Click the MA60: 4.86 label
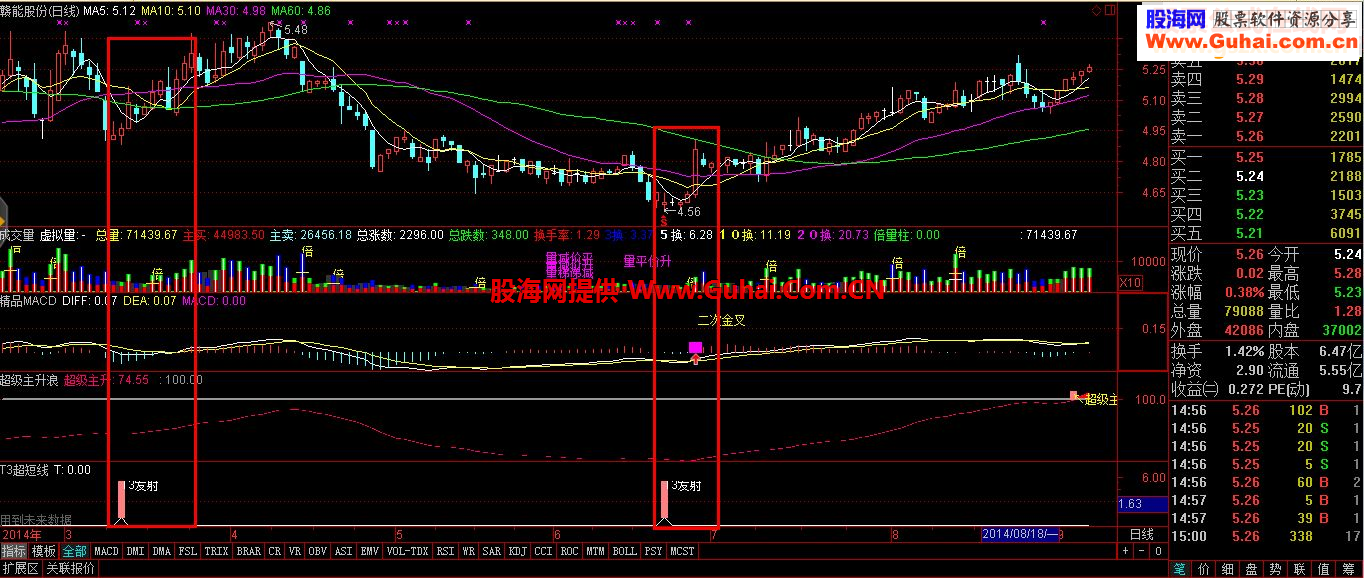1364x578 pixels. (301, 11)
